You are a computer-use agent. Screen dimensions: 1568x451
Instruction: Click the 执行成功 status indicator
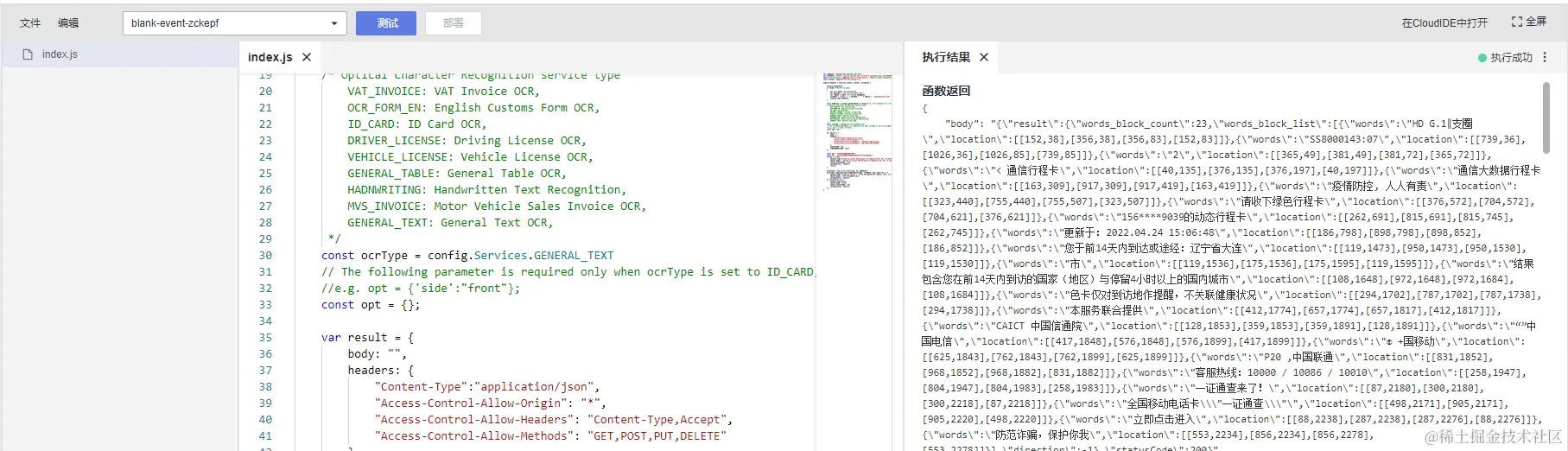[1505, 58]
